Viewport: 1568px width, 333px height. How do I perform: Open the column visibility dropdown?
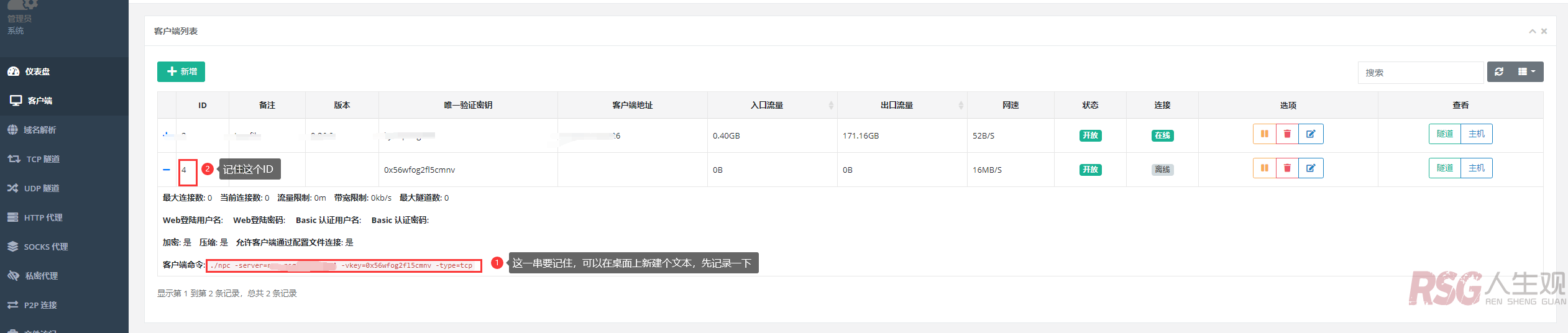1527,72
